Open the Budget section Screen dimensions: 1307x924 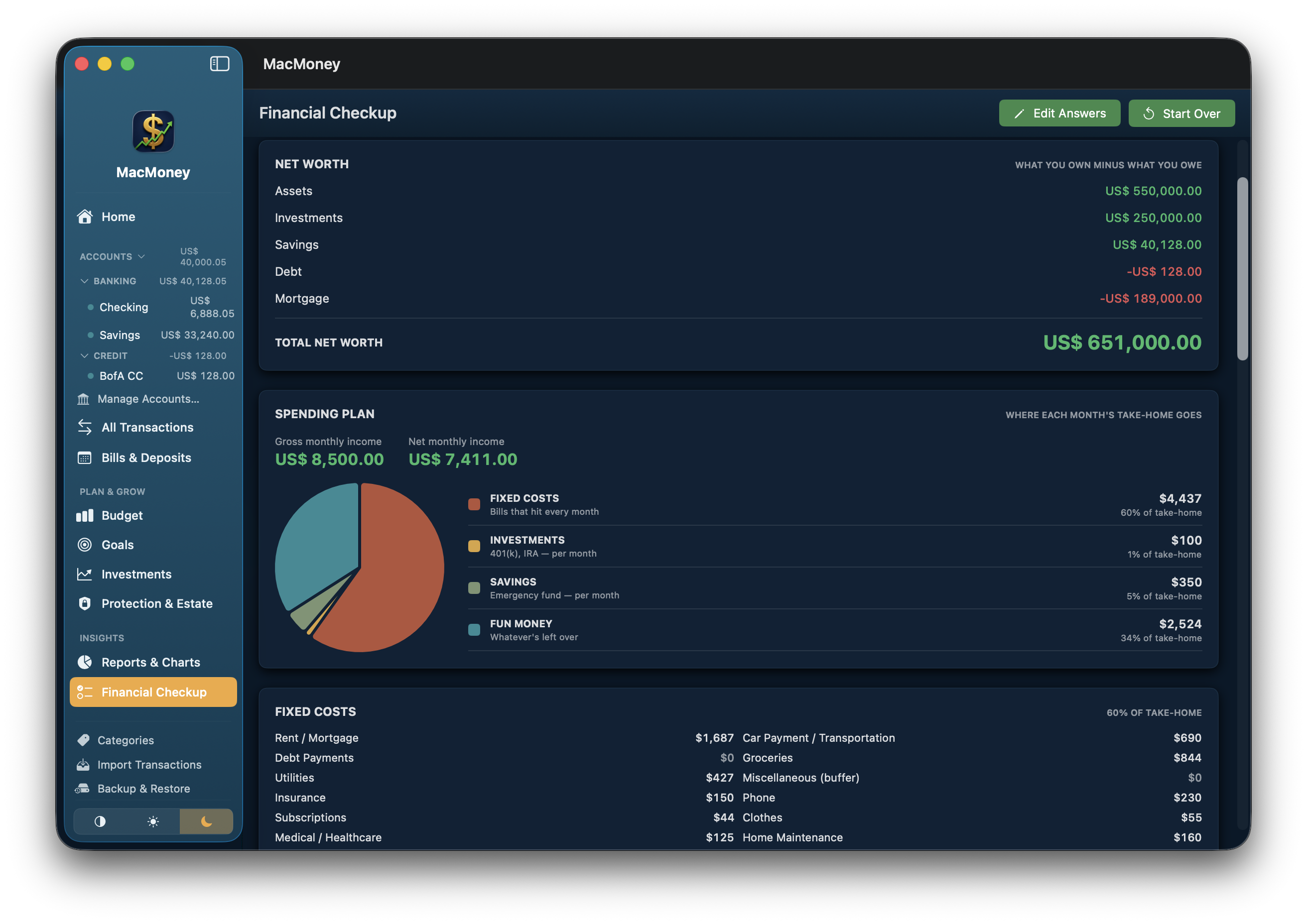153,515
